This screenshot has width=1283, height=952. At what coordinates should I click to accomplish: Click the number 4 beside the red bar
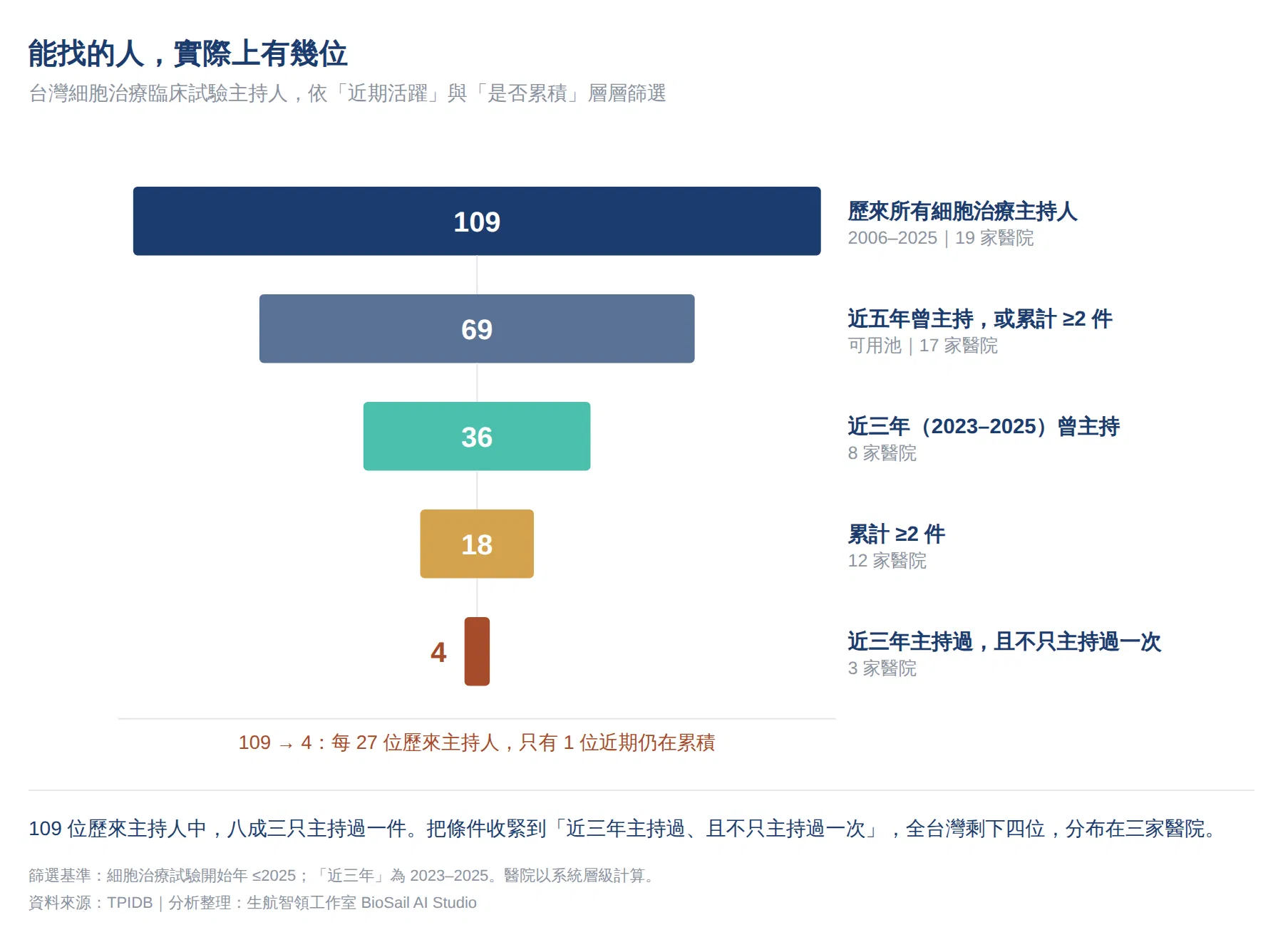[438, 652]
